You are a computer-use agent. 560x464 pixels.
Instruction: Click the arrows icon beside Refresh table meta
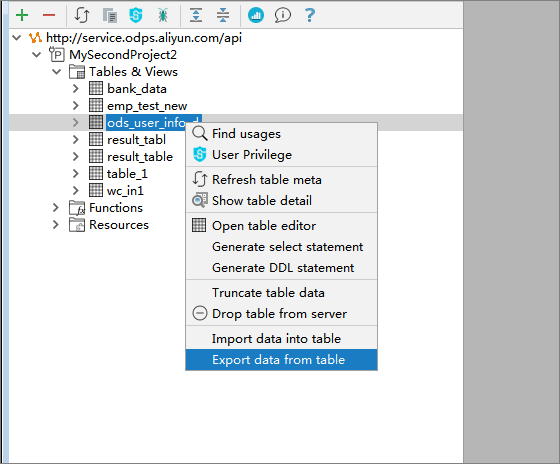pos(200,179)
